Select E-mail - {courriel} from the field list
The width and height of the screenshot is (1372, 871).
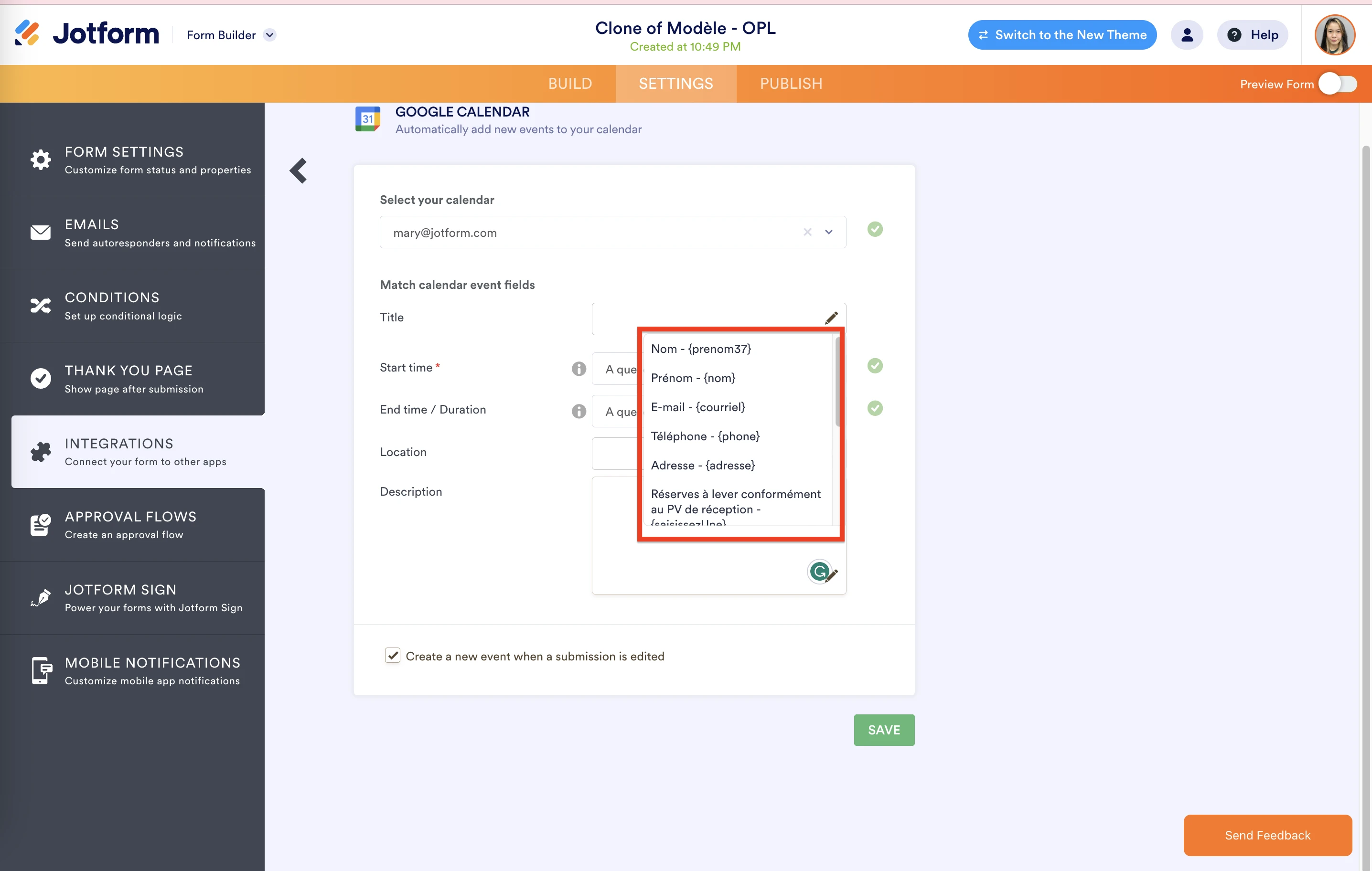point(698,407)
